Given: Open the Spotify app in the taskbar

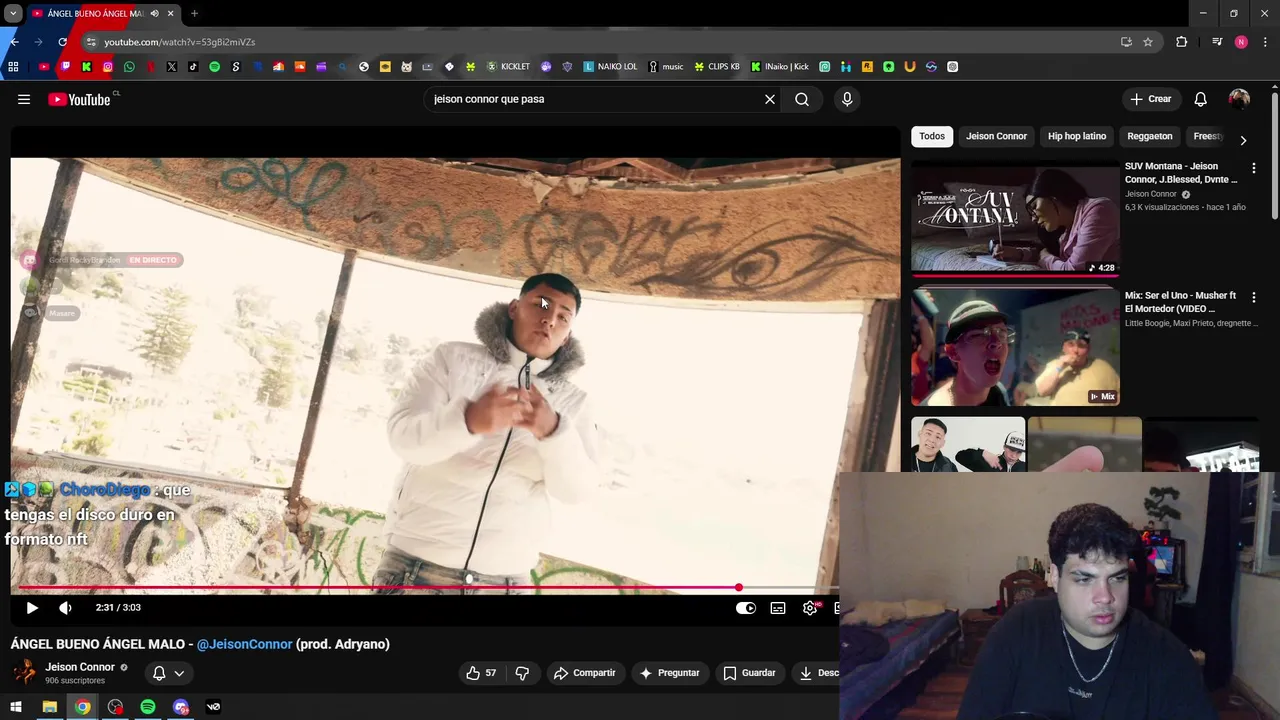Looking at the screenshot, I should pyautogui.click(x=148, y=707).
